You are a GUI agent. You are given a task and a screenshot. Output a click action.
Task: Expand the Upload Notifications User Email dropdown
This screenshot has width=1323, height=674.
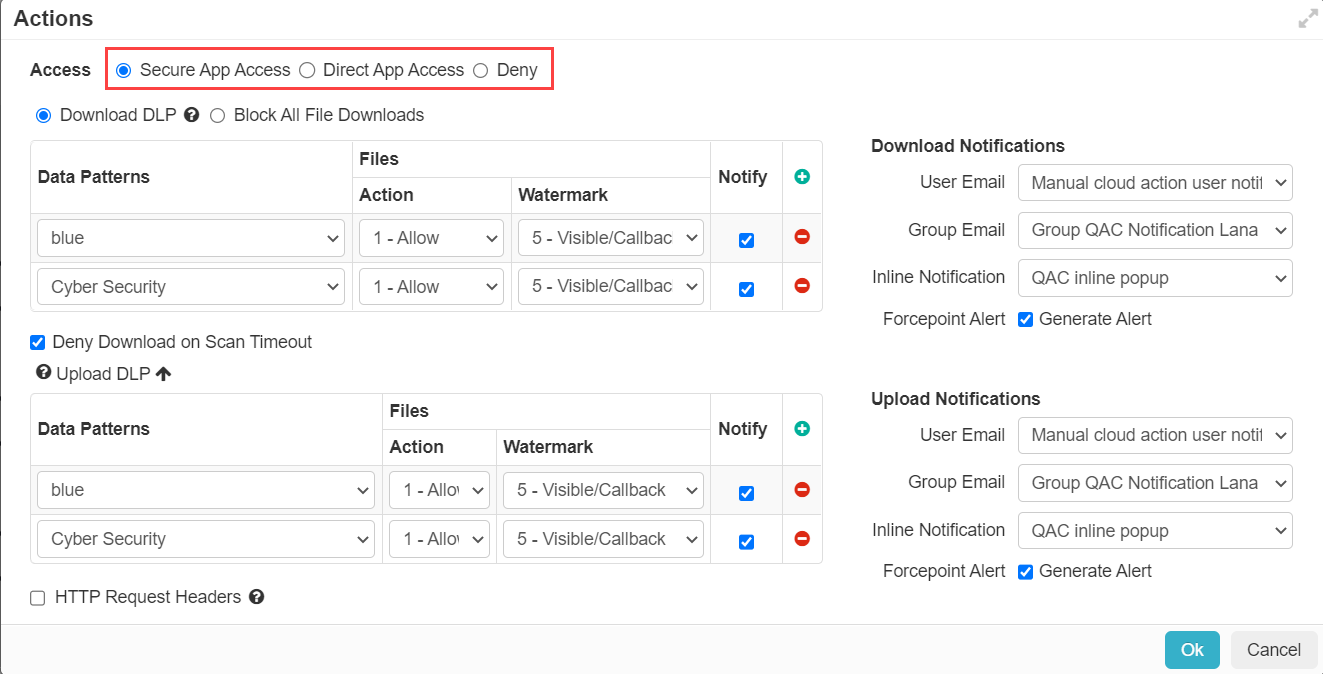click(1155, 435)
